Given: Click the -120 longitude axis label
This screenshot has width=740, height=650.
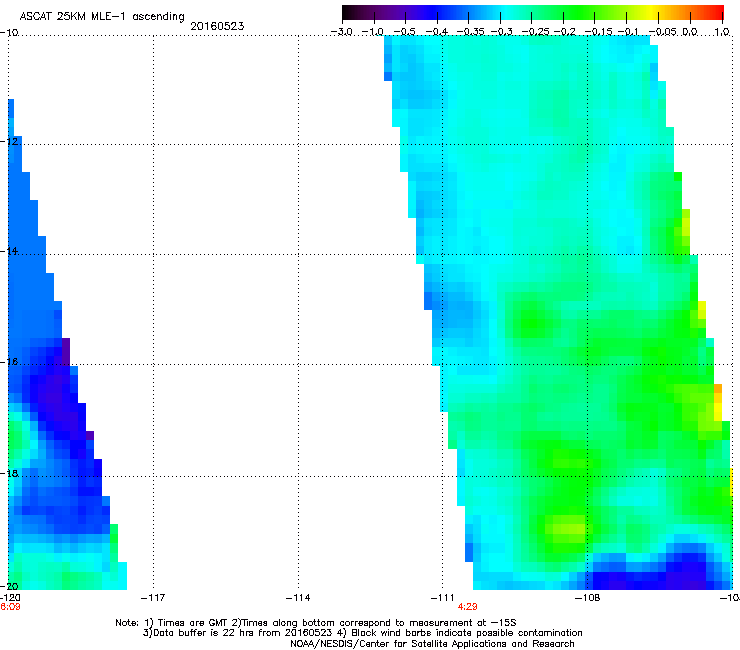Looking at the screenshot, I should tap(10, 598).
